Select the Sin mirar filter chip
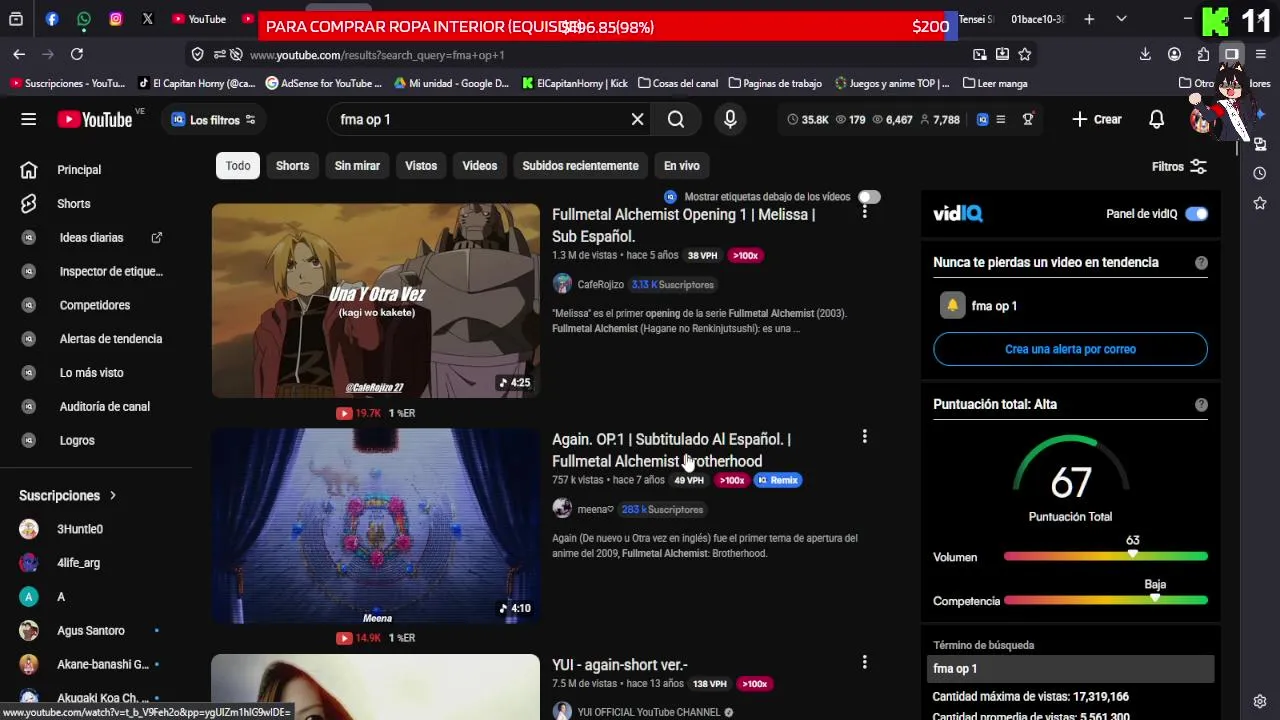Image resolution: width=1280 pixels, height=720 pixels. click(x=357, y=166)
